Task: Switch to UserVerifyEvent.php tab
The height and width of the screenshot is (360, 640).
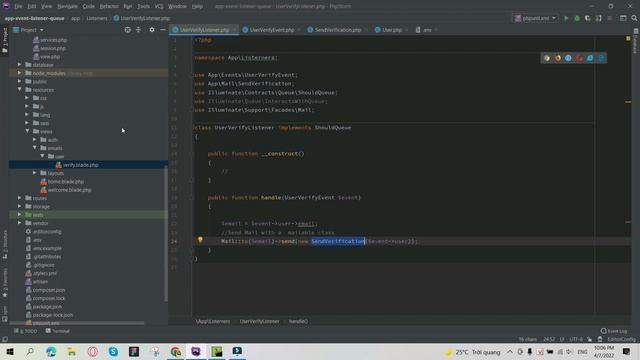Action: [x=271, y=30]
